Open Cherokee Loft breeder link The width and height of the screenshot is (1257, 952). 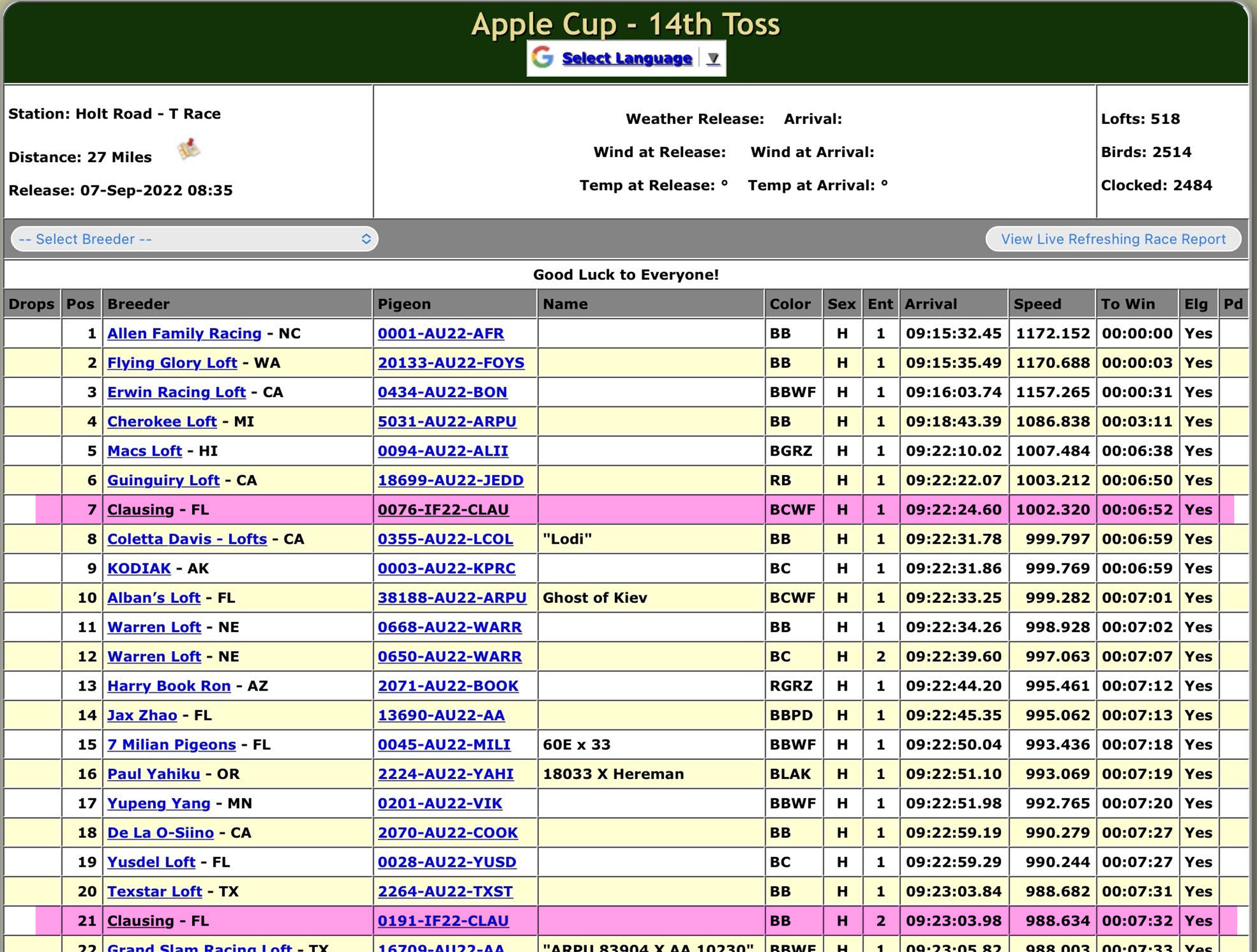(x=162, y=422)
